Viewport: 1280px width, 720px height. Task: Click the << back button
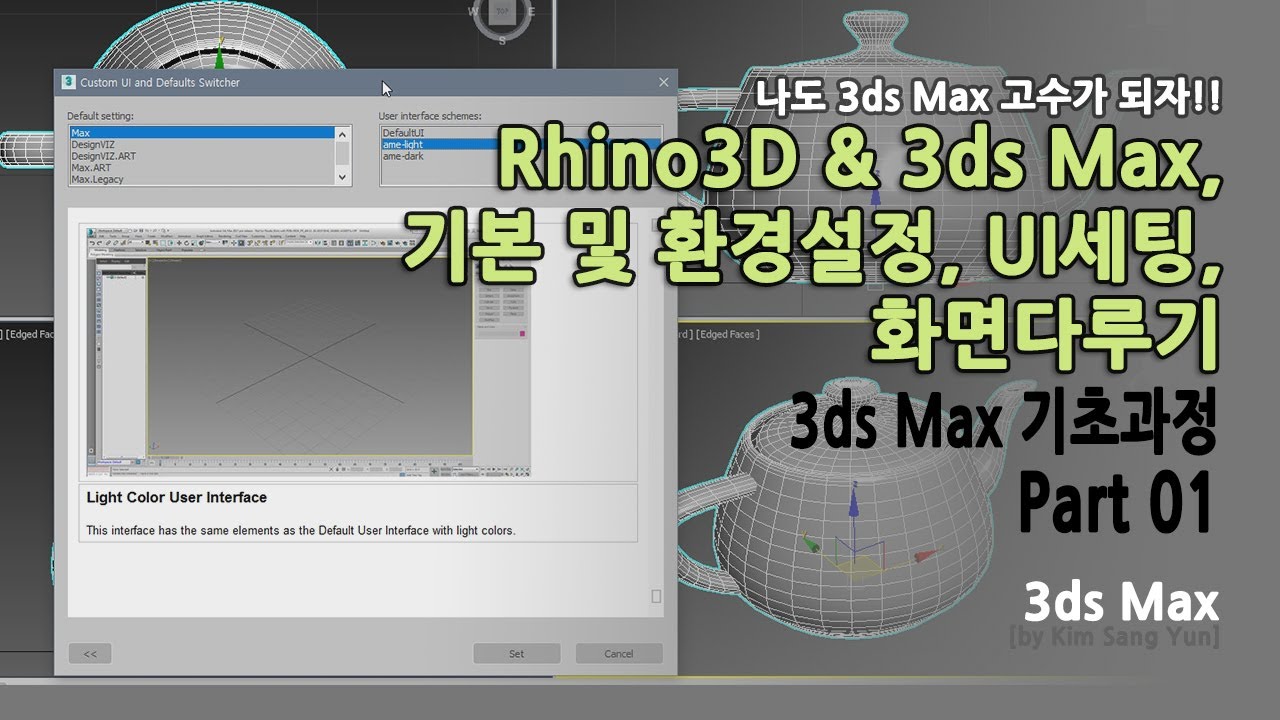tap(90, 654)
